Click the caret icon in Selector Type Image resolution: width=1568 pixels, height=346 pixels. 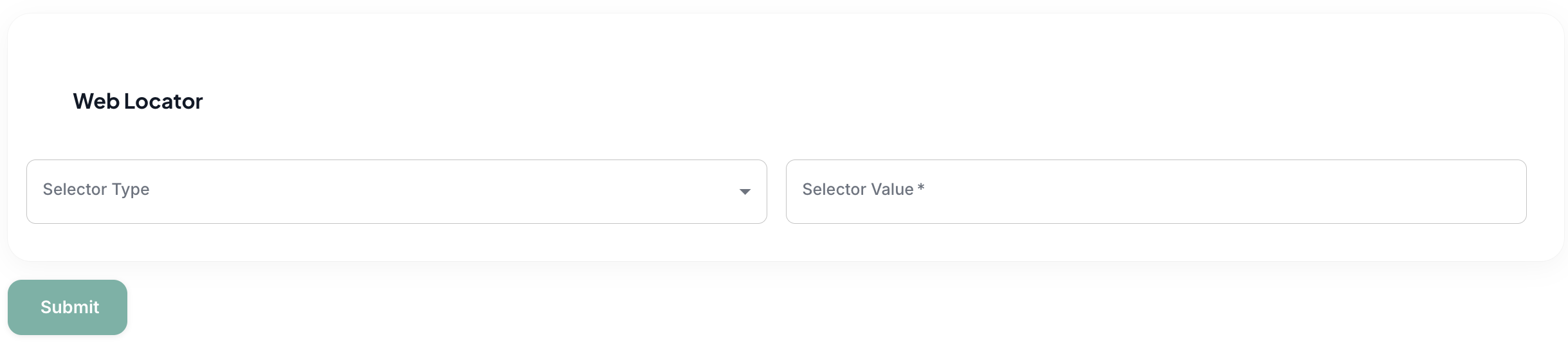click(x=745, y=192)
